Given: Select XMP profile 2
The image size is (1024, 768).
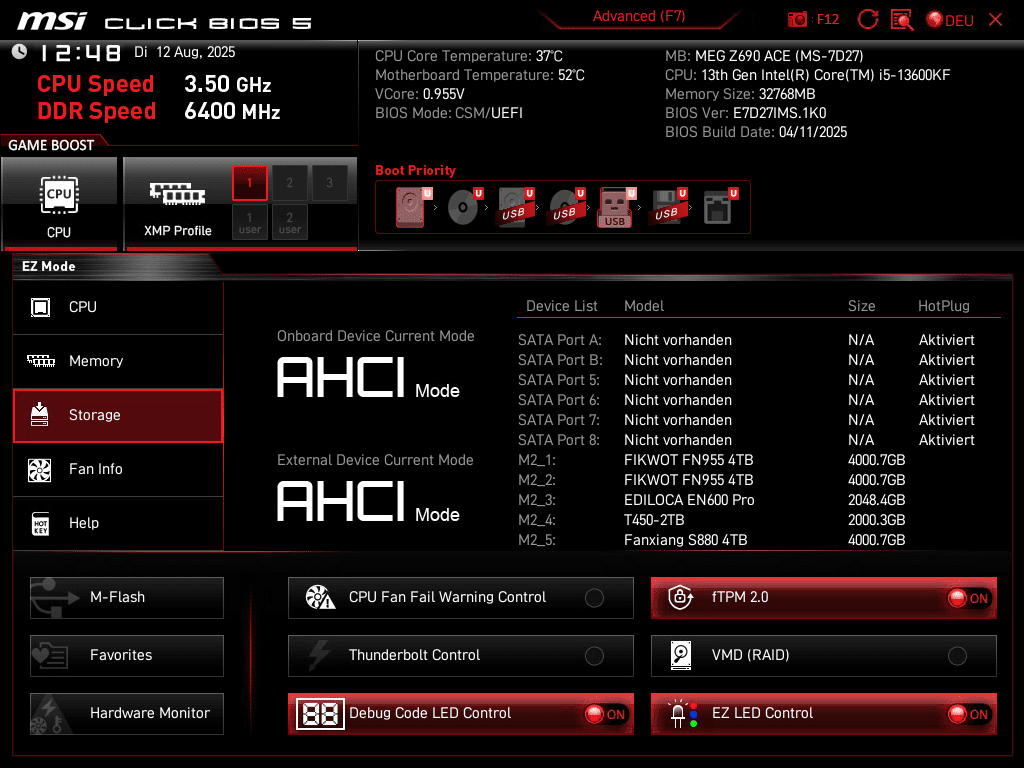Looking at the screenshot, I should pyautogui.click(x=289, y=183).
